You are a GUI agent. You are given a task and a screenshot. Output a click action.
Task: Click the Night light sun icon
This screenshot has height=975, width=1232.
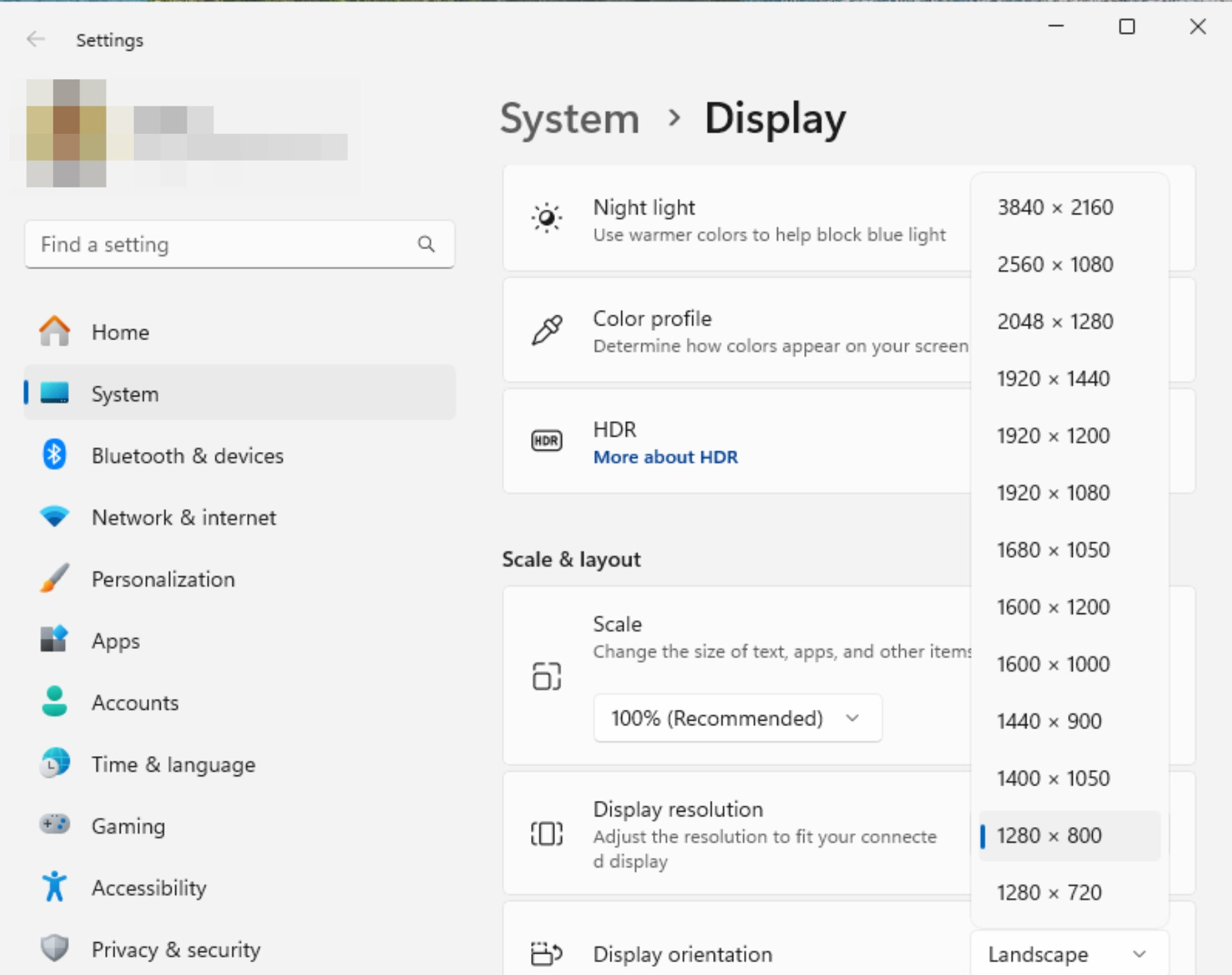pos(546,218)
